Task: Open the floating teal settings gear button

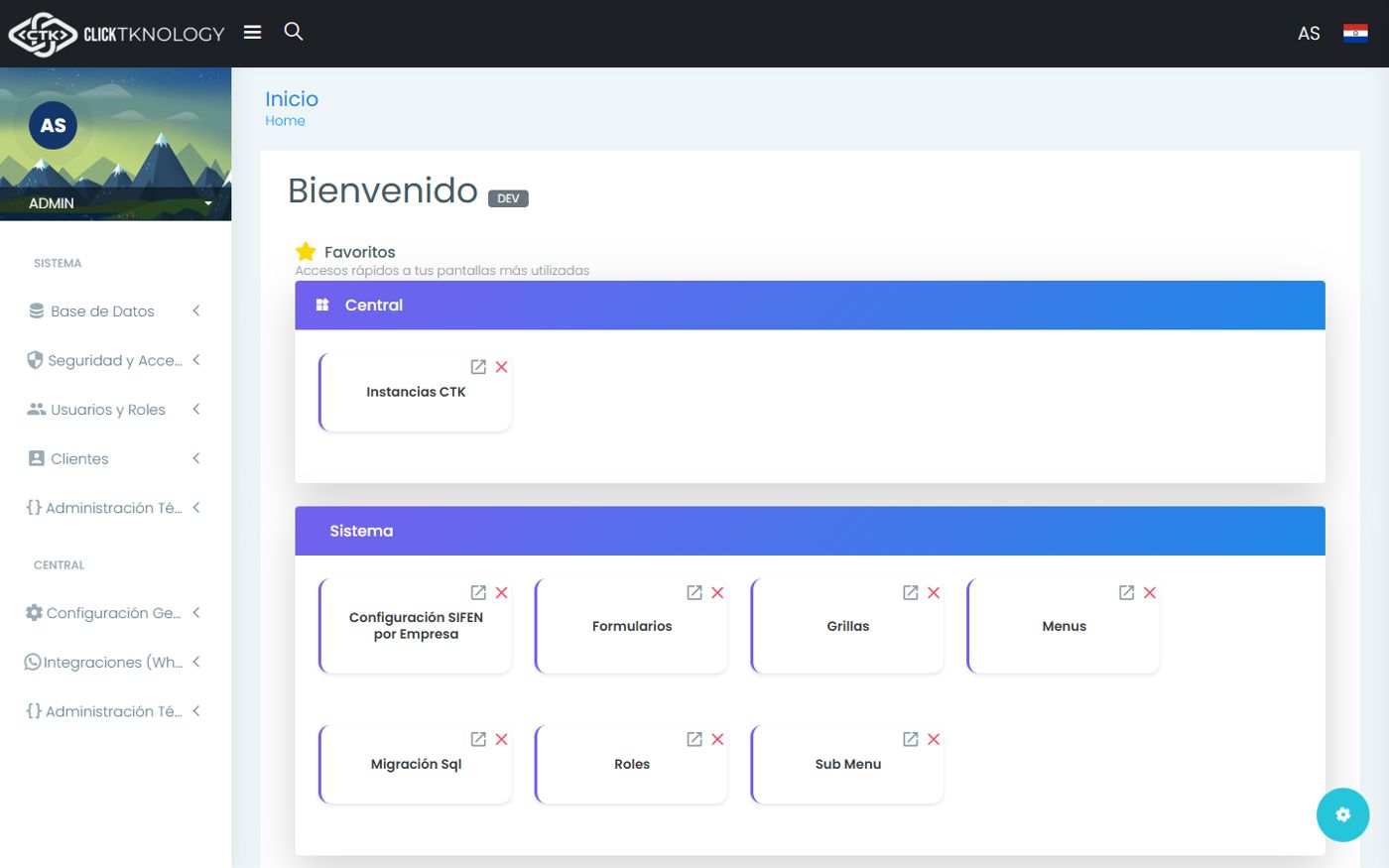Action: click(1343, 814)
